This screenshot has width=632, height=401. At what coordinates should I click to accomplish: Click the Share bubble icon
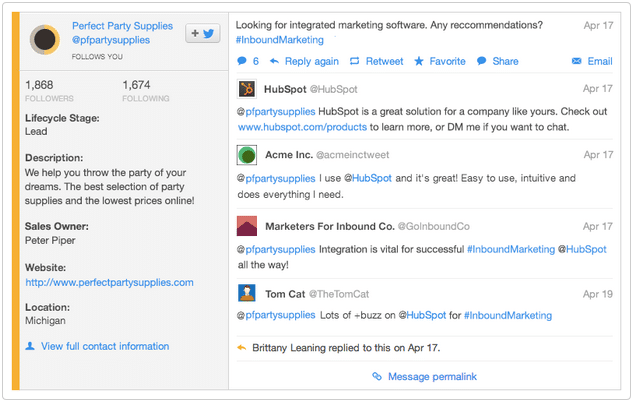coord(482,61)
